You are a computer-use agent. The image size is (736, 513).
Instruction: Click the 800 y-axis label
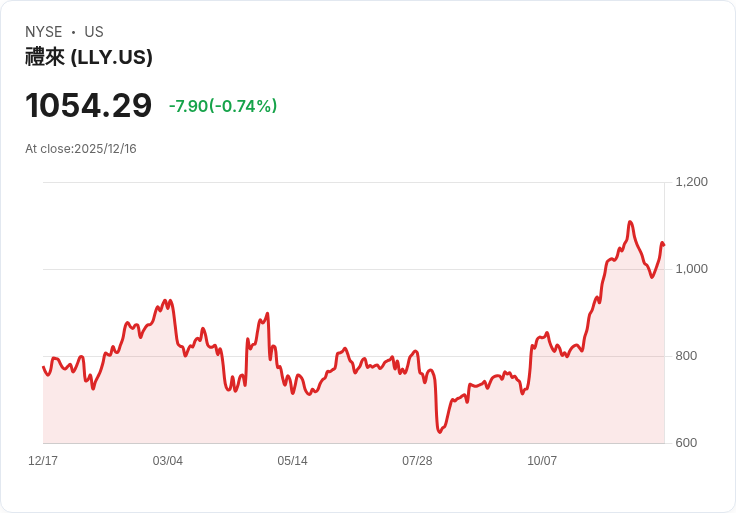point(686,356)
